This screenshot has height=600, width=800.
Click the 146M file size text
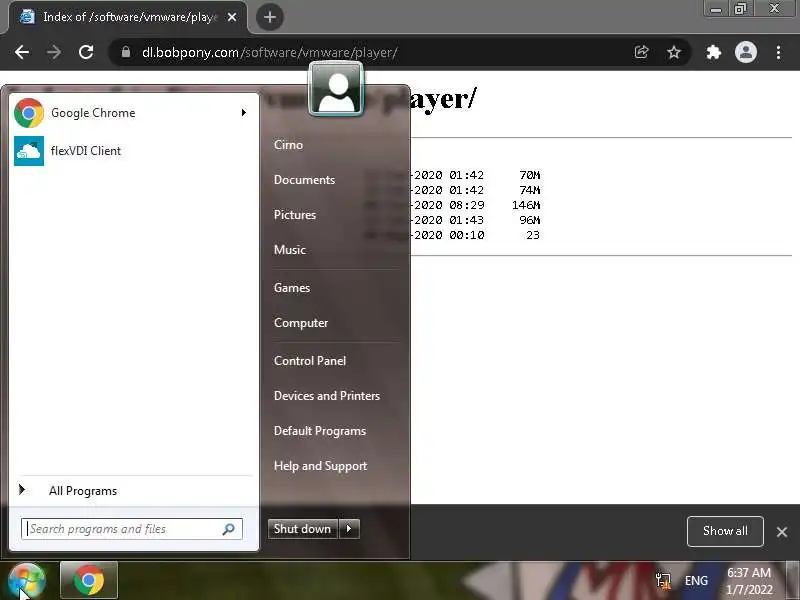click(x=526, y=205)
